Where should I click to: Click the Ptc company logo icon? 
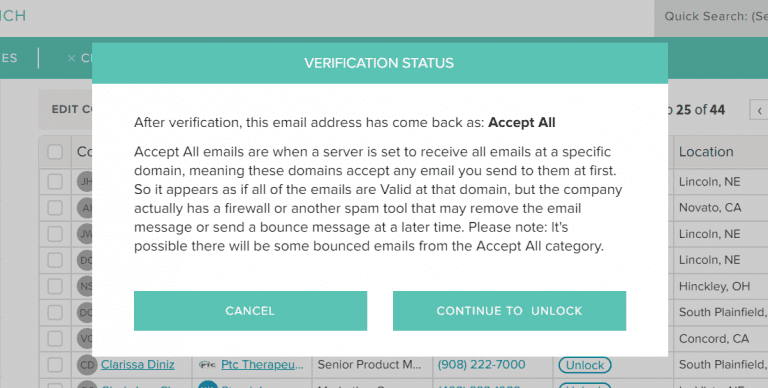click(207, 364)
